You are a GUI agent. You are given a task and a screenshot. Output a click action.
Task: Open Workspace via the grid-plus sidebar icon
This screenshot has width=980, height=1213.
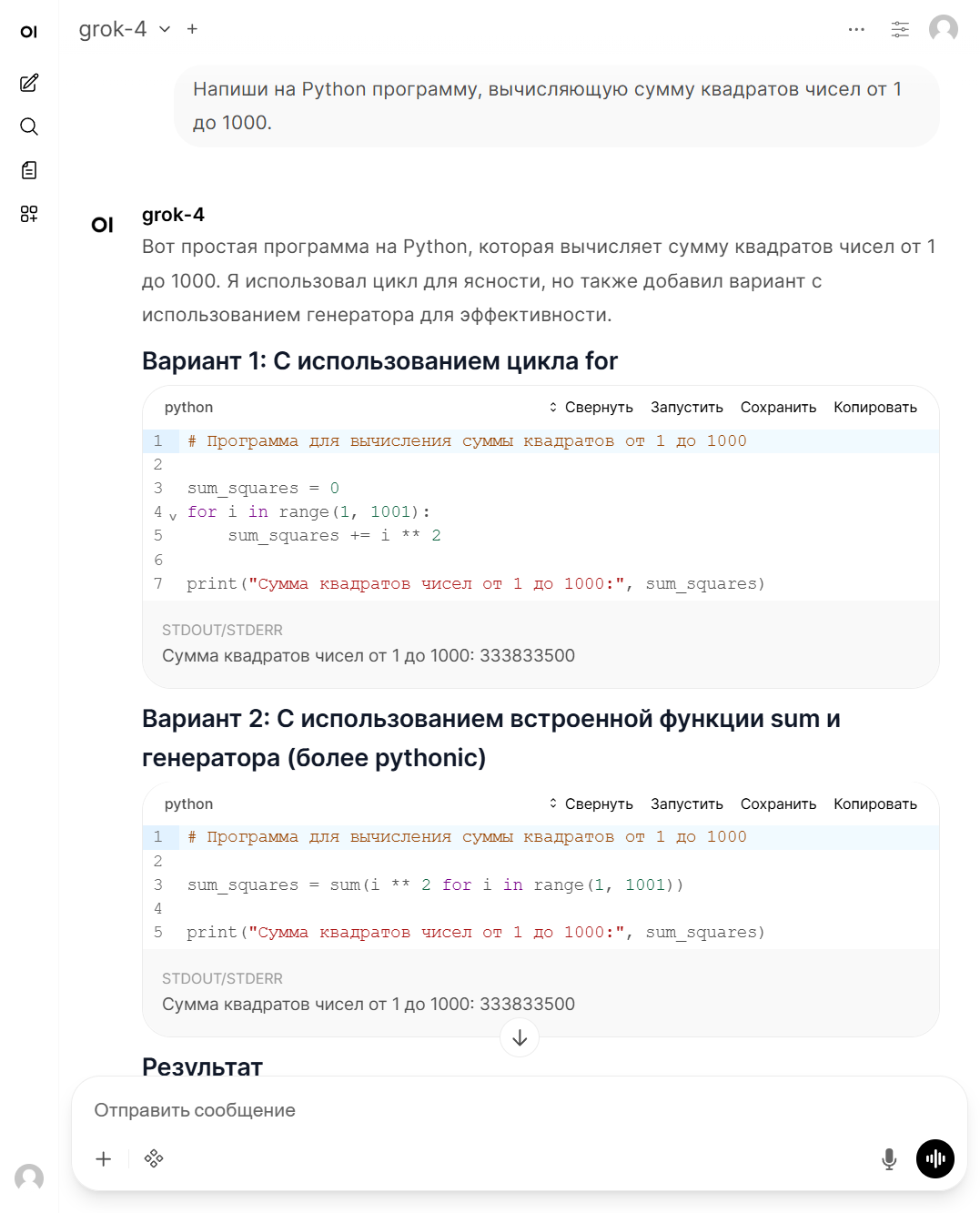[x=28, y=214]
